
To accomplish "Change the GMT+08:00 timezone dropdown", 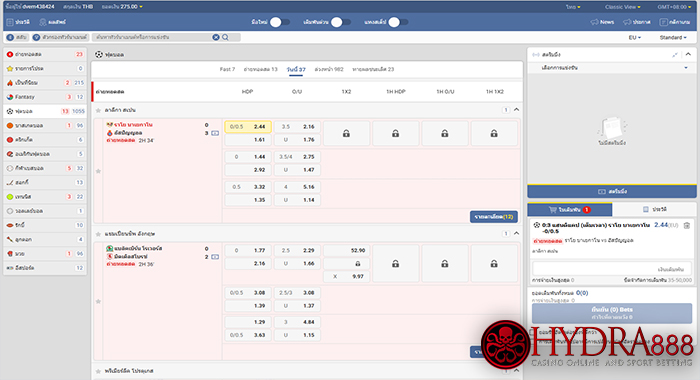I will coord(674,7).
